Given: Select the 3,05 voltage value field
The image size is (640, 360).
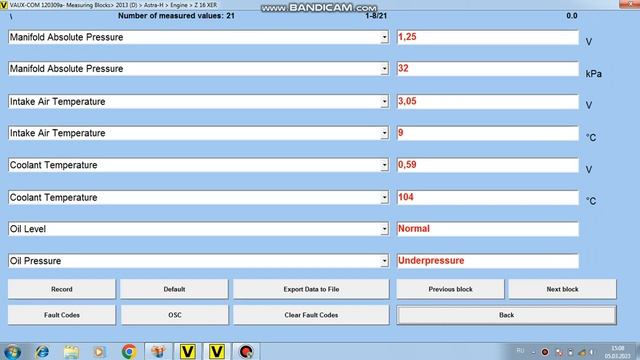Looking at the screenshot, I should 488,102.
